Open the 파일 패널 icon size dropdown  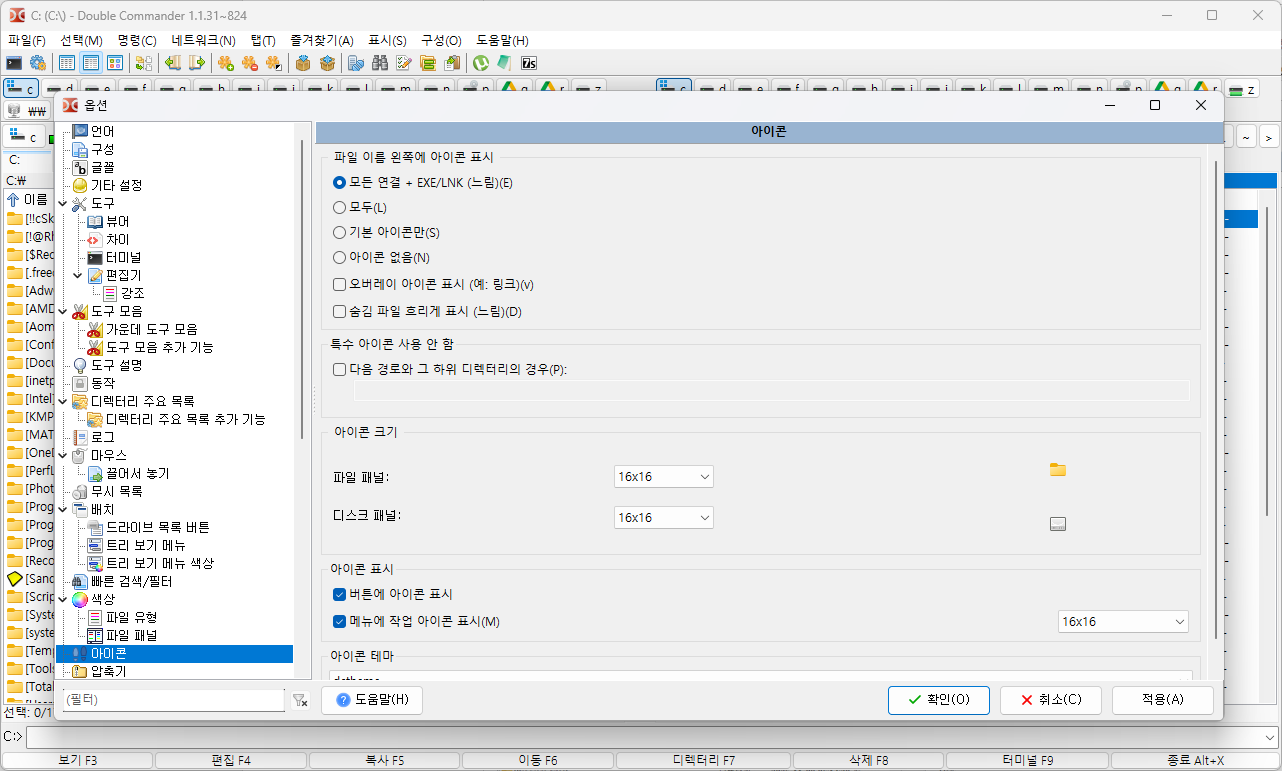tap(664, 477)
